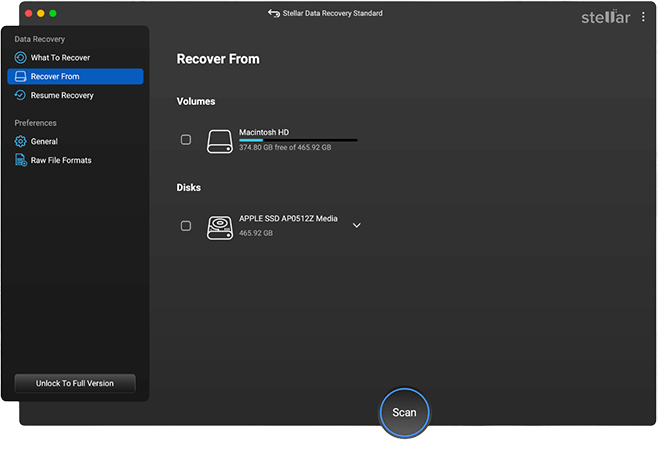This screenshot has width=668, height=450.
Task: Click the What To Recover sidebar icon
Action: tap(20, 58)
